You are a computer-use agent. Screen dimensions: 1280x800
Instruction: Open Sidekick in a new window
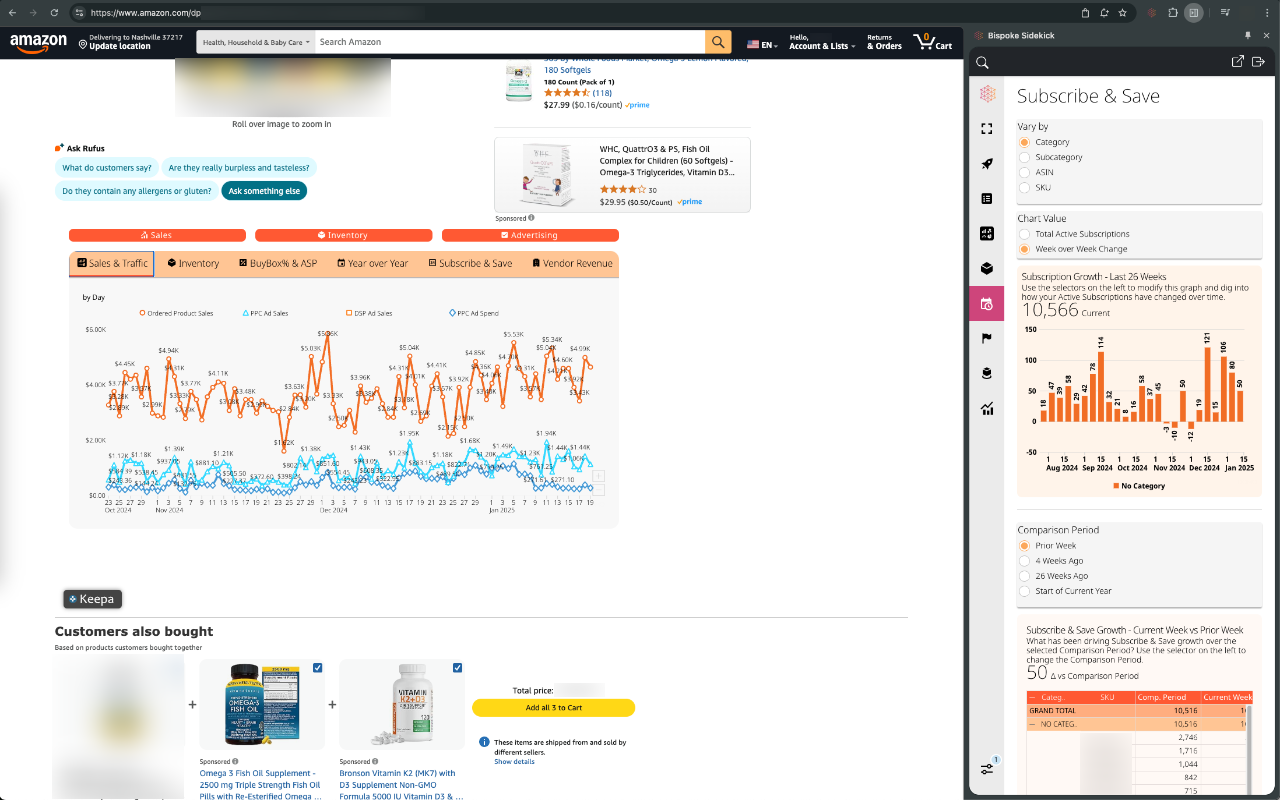[1238, 62]
